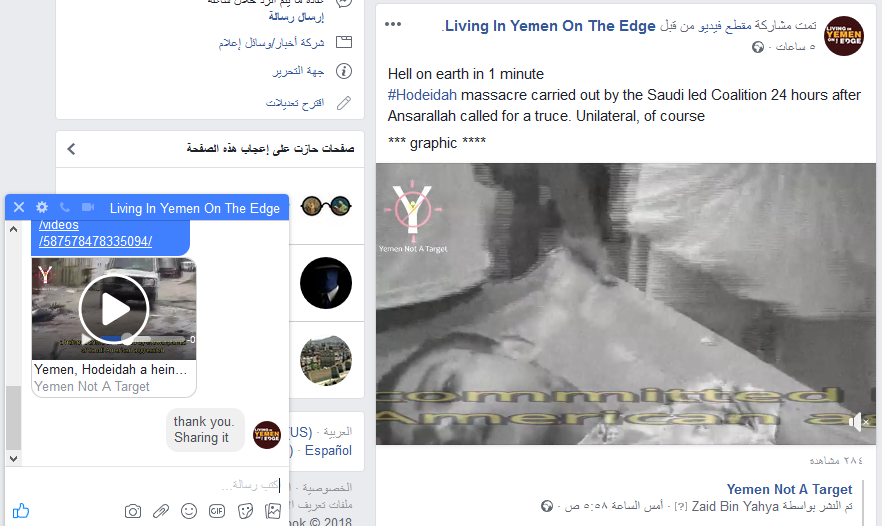Open the GIF picker in chat

click(x=217, y=511)
